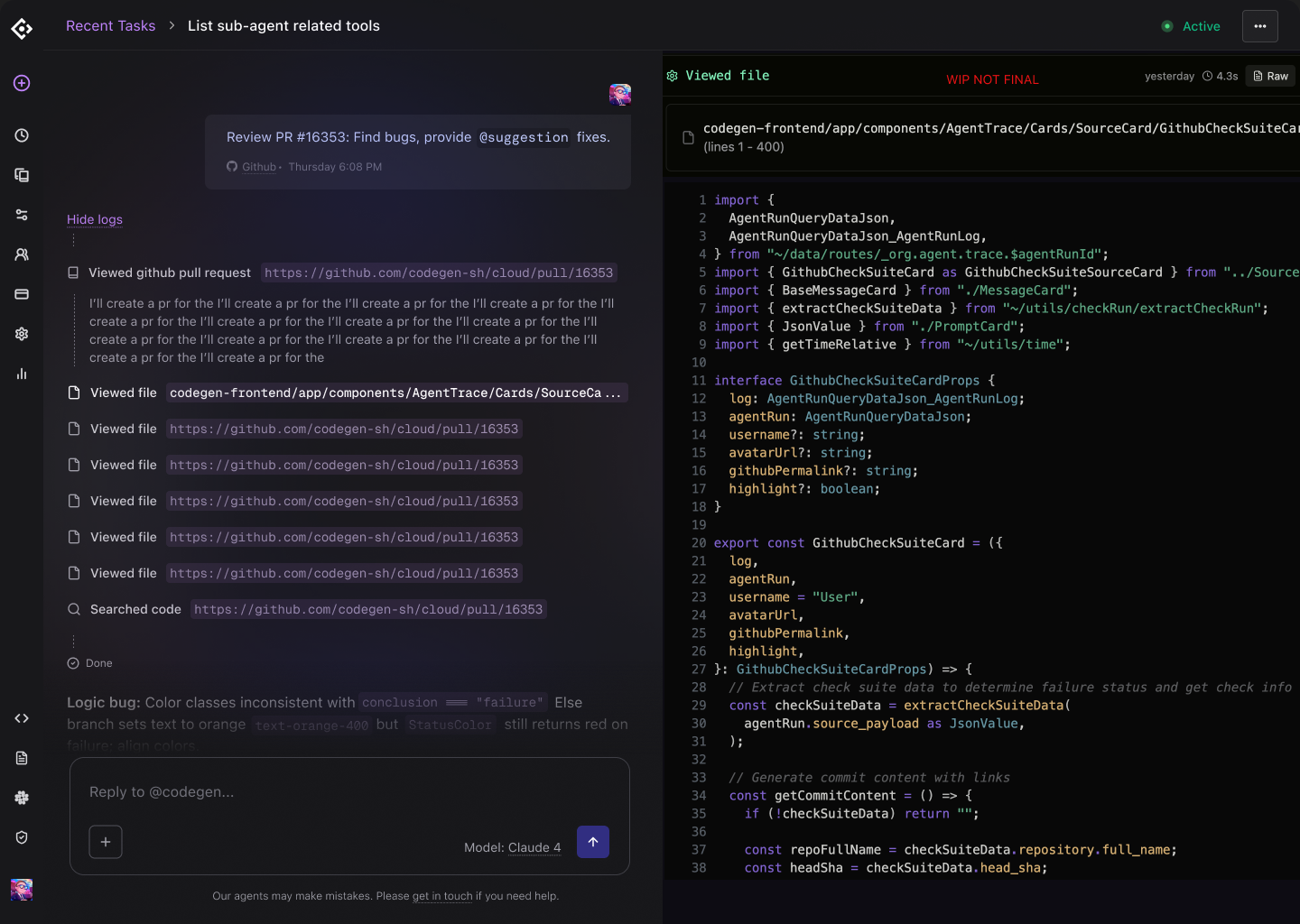Viewport: 1300px width, 924px height.
Task: Click the avatar above the PR review message
Action: coord(620,95)
